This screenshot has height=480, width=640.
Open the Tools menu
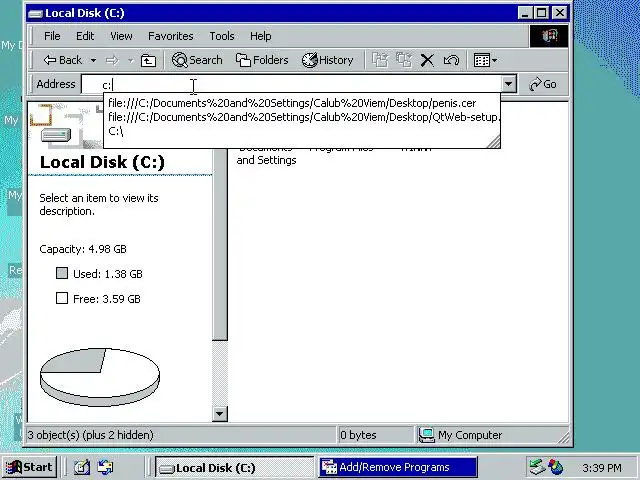click(222, 36)
